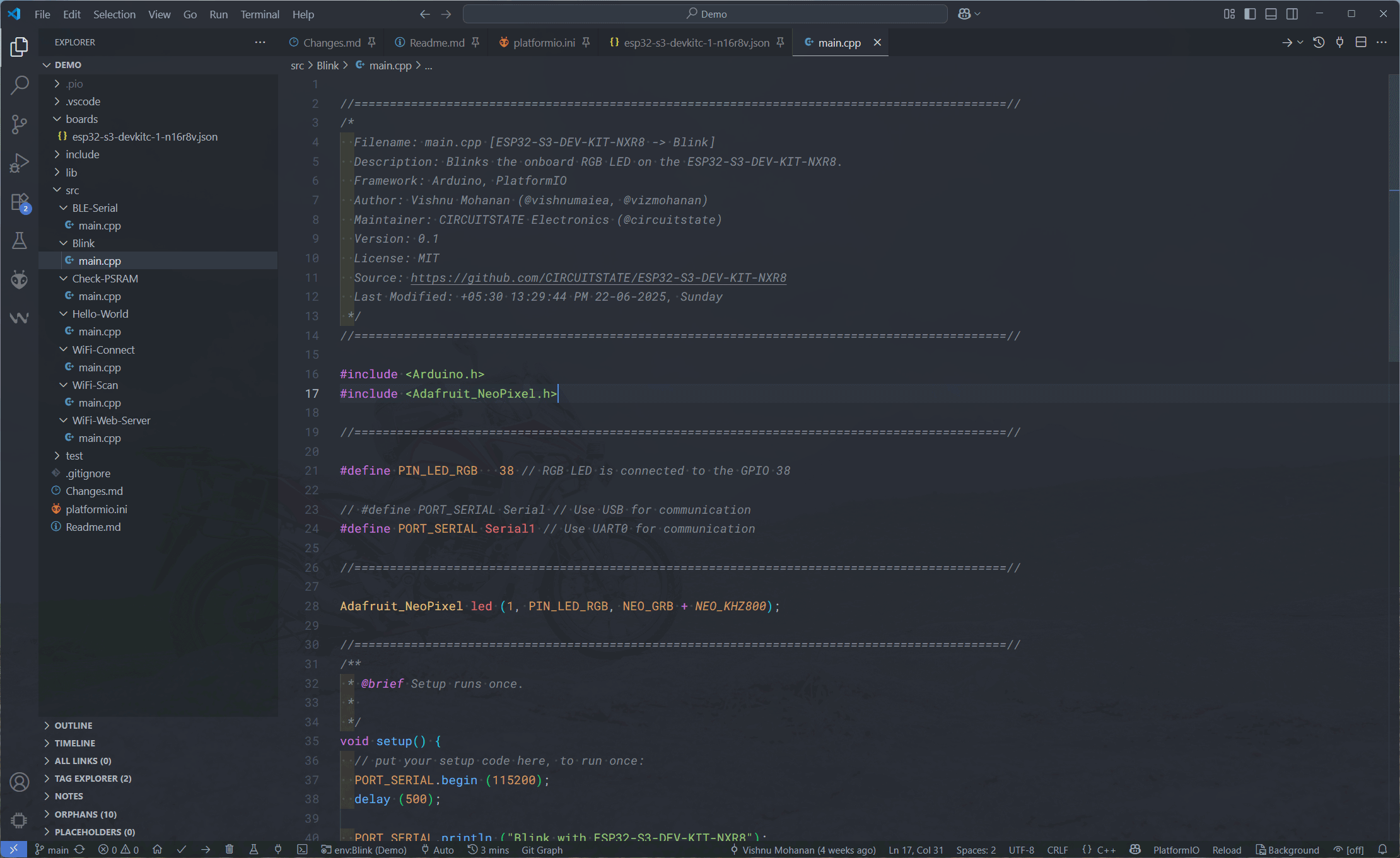This screenshot has width=1400, height=858.
Task: Click the PlatformIO Clean trash icon in status bar
Action: point(230,850)
